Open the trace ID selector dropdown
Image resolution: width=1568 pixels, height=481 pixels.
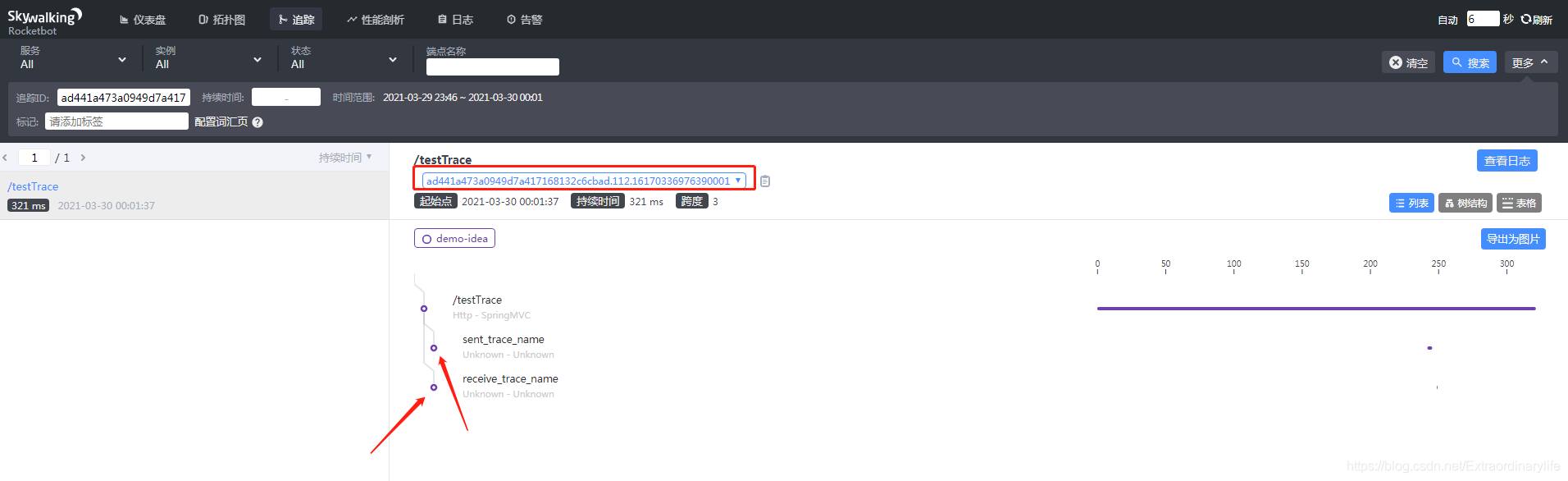point(583,181)
